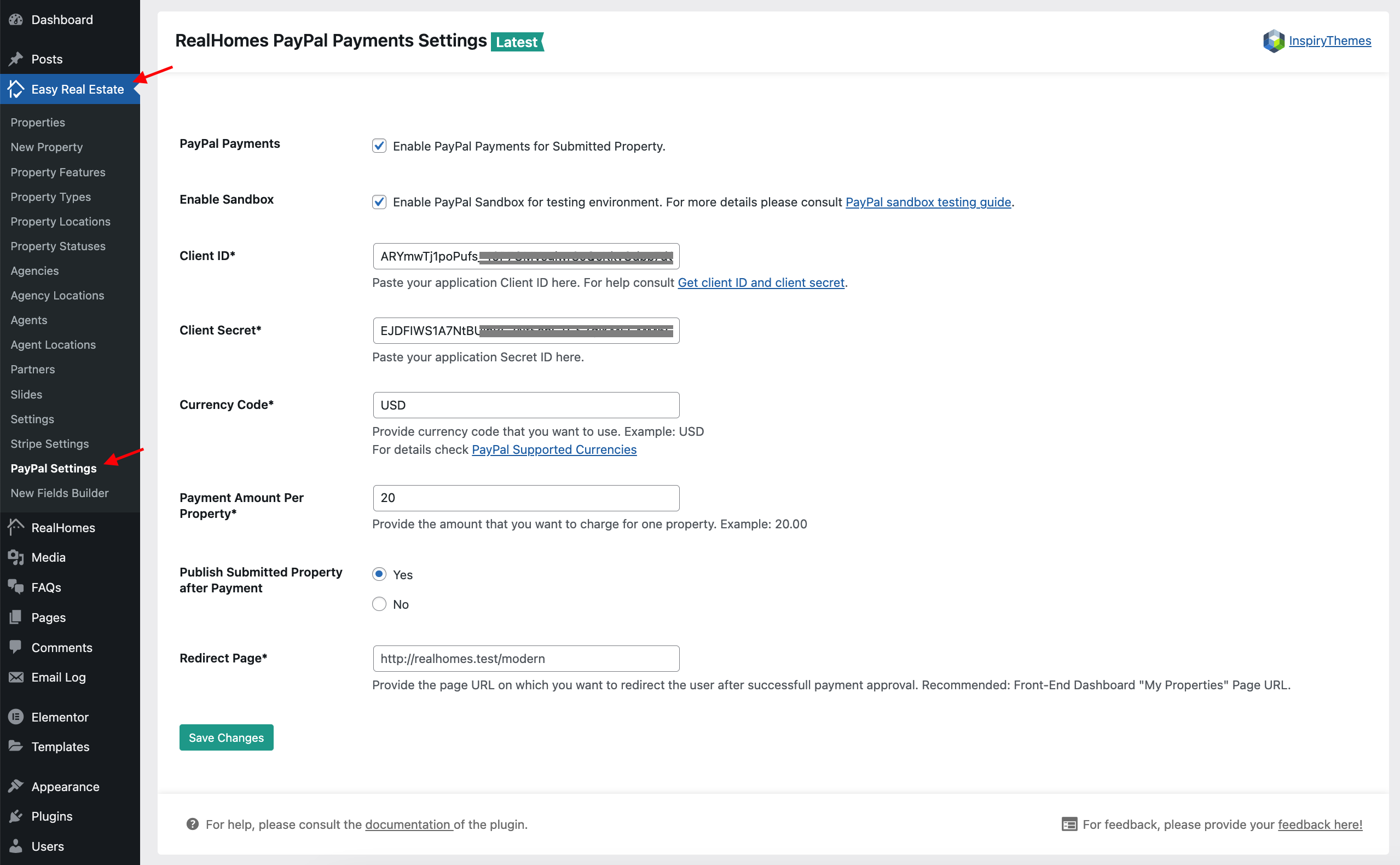Click the Comments bubble icon
This screenshot has height=865, width=1400.
(16, 647)
